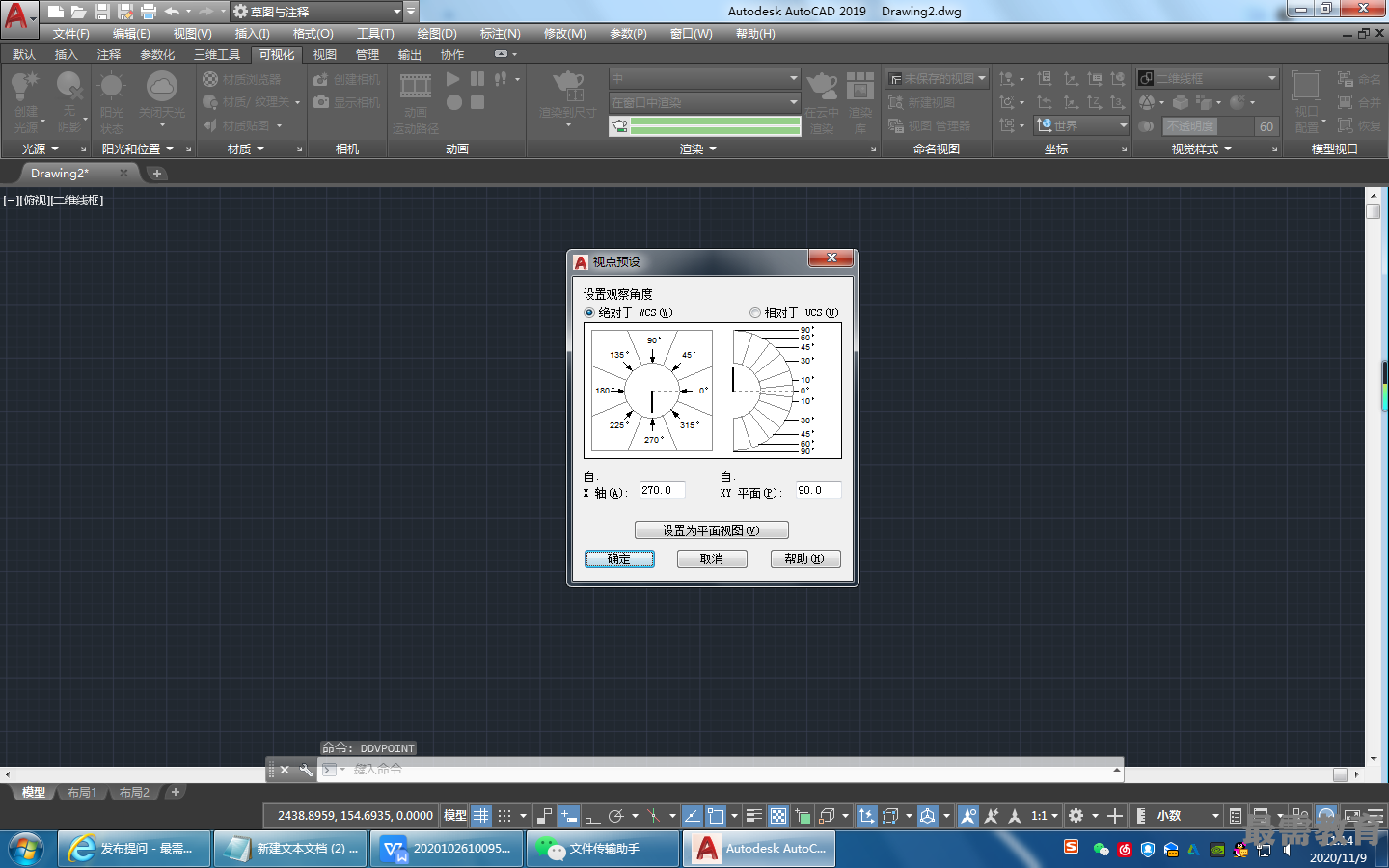The height and width of the screenshot is (868, 1389).
Task: Add a new drawing tab with plus button
Action: click(157, 174)
